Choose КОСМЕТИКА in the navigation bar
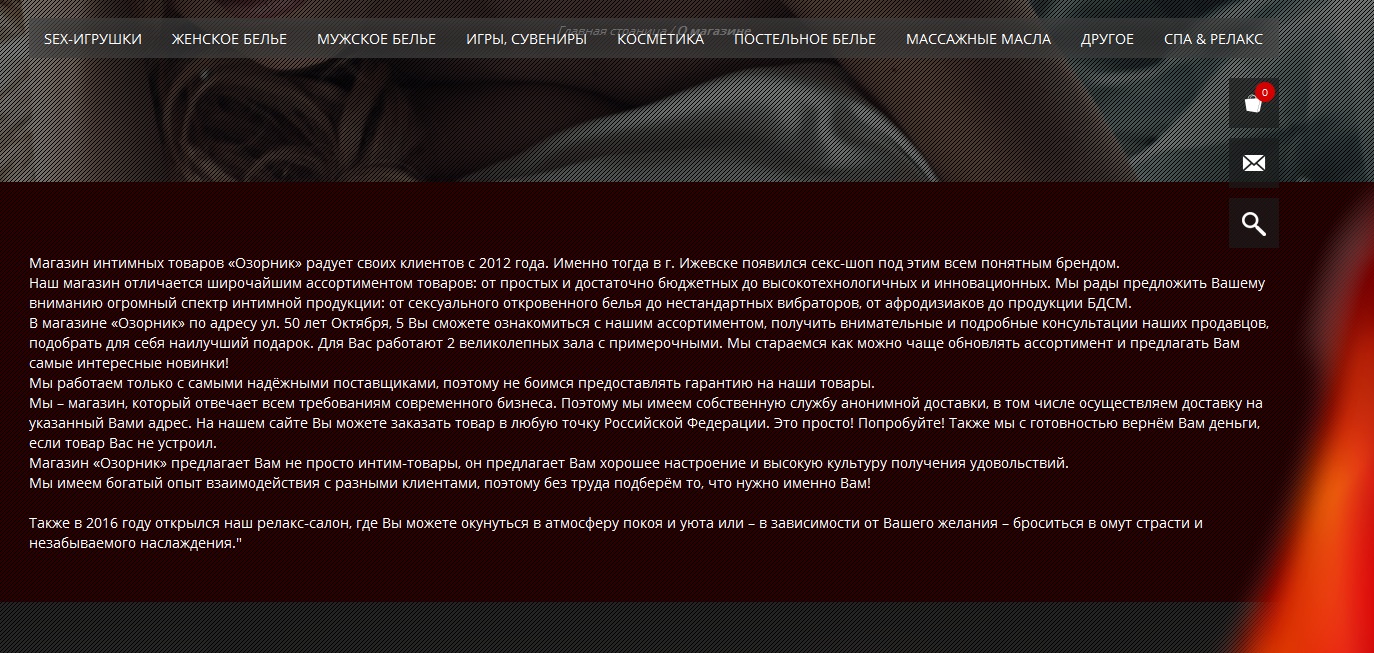The height and width of the screenshot is (653, 1374). [x=660, y=39]
